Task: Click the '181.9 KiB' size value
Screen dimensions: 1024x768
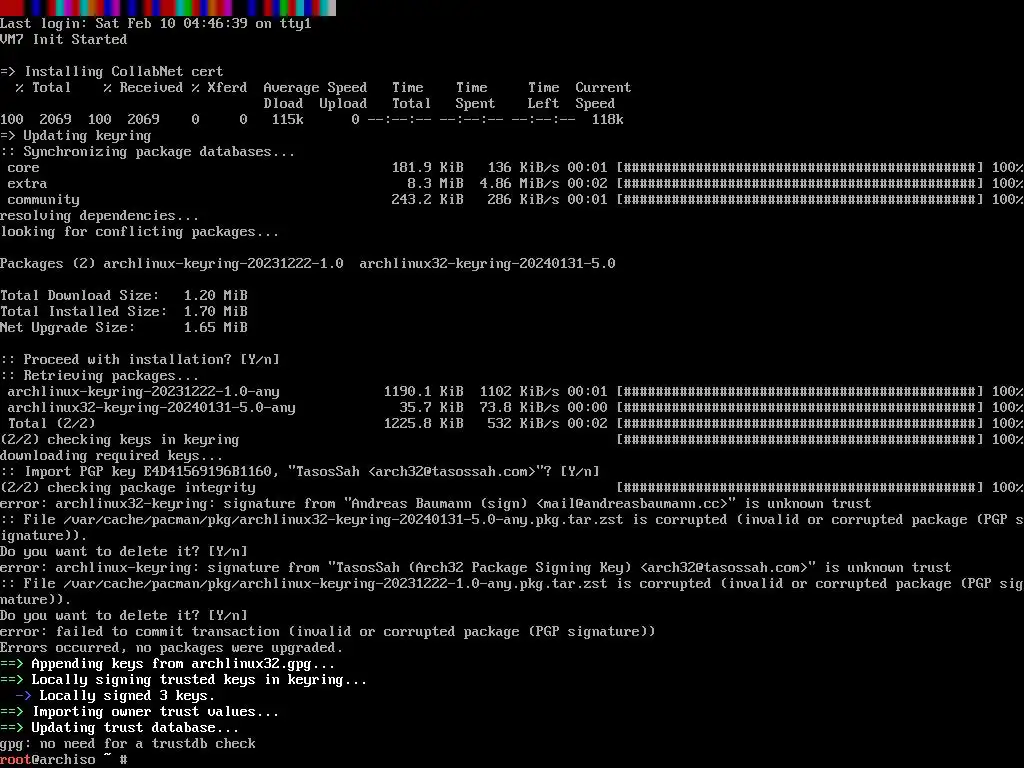Action: point(427,168)
